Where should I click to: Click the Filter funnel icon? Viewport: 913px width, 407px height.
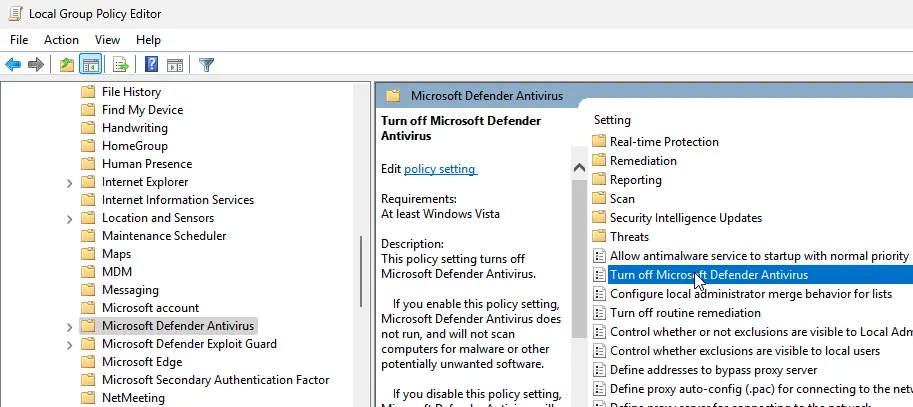tap(206, 65)
